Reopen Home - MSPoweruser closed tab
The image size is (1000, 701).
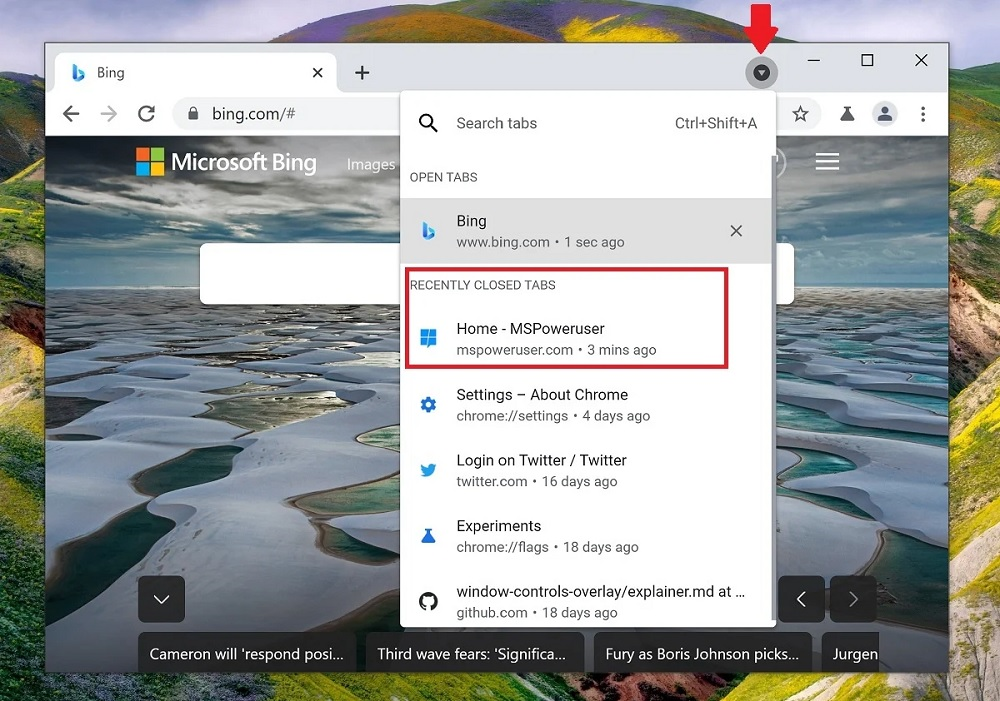(585, 339)
